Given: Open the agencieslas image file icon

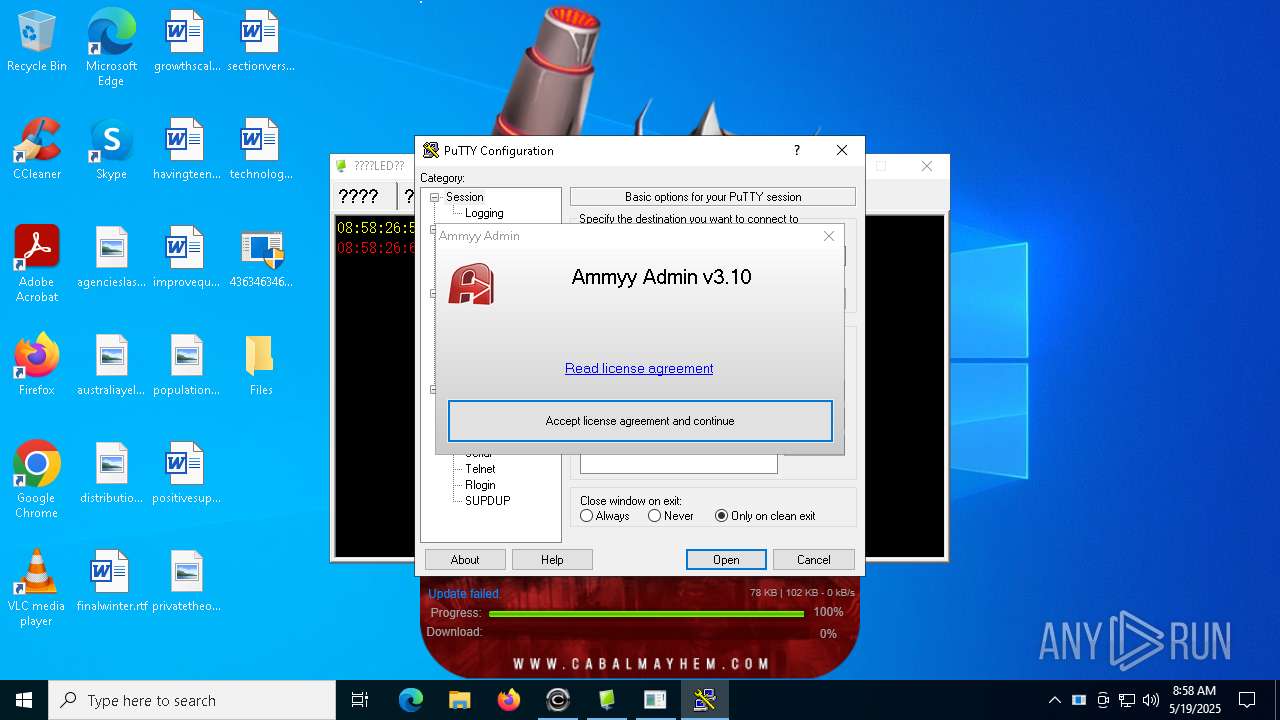Looking at the screenshot, I should pos(111,258).
